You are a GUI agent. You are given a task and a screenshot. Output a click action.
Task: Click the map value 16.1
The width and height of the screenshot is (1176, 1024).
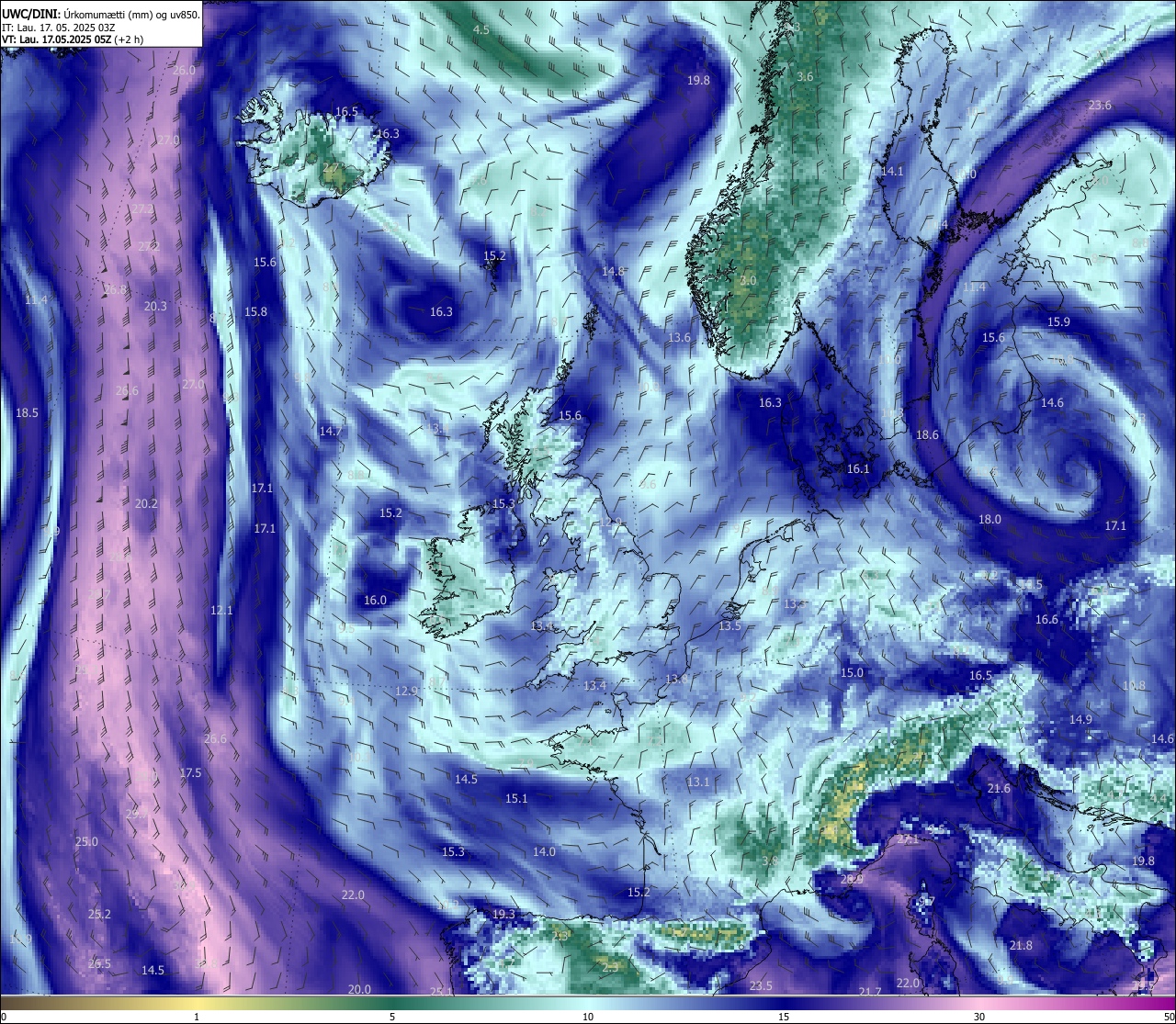coord(857,469)
